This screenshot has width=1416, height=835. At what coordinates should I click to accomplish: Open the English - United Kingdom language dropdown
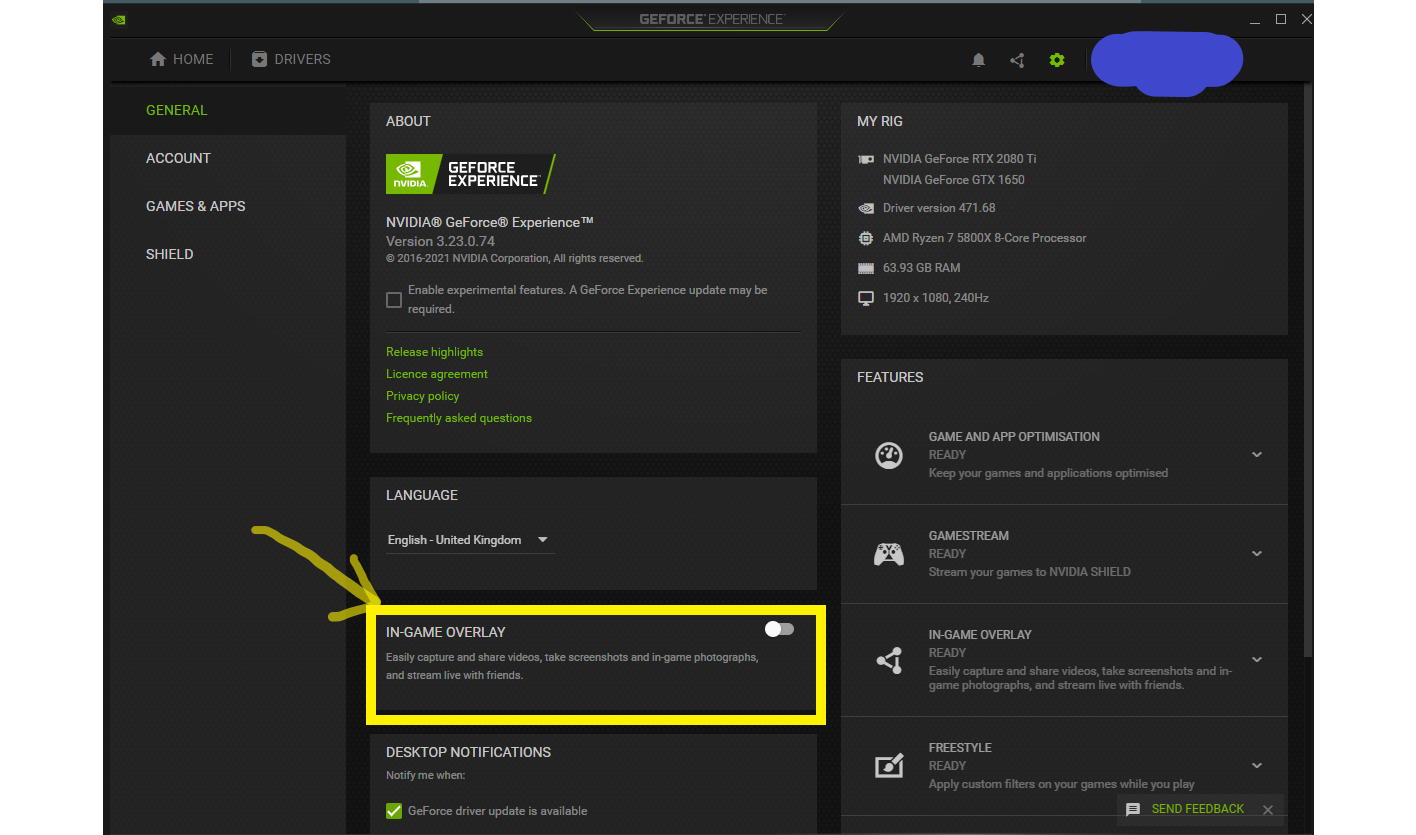(x=468, y=540)
